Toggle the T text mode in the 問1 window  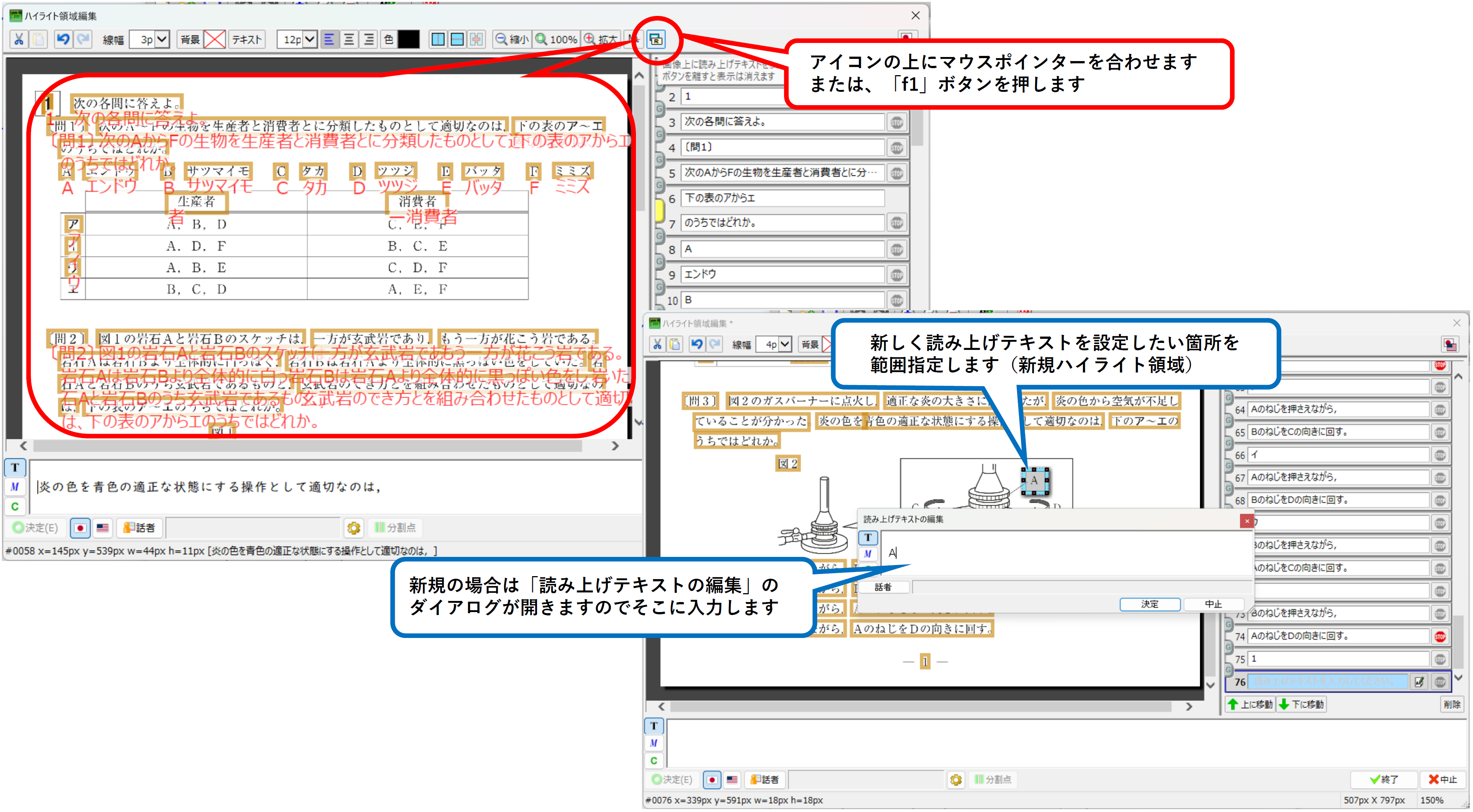click(x=15, y=467)
